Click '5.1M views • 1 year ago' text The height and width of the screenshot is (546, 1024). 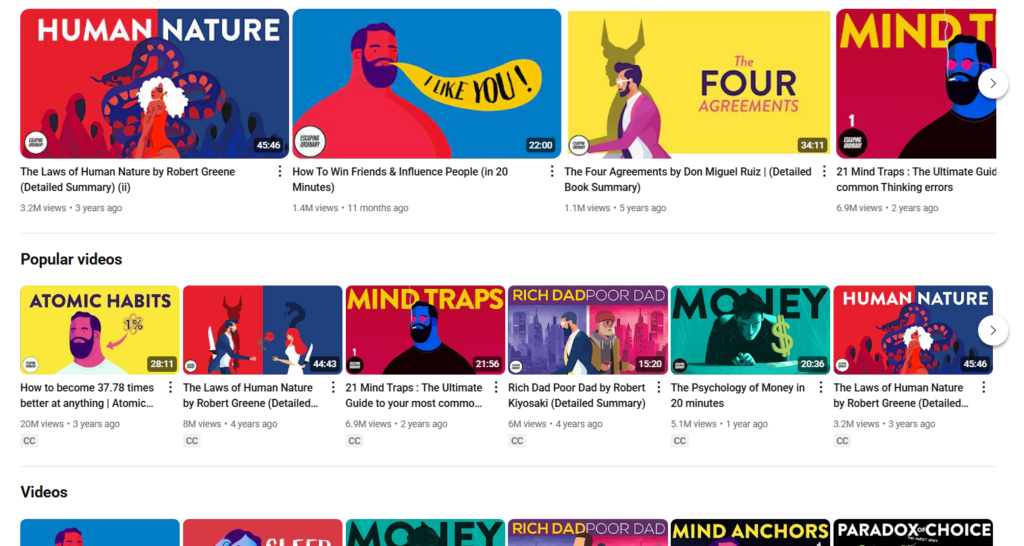tap(719, 424)
